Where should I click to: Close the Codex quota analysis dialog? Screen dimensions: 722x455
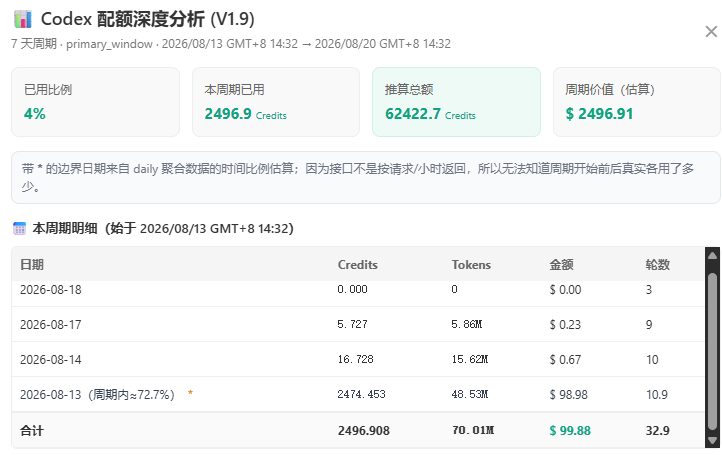tap(711, 32)
